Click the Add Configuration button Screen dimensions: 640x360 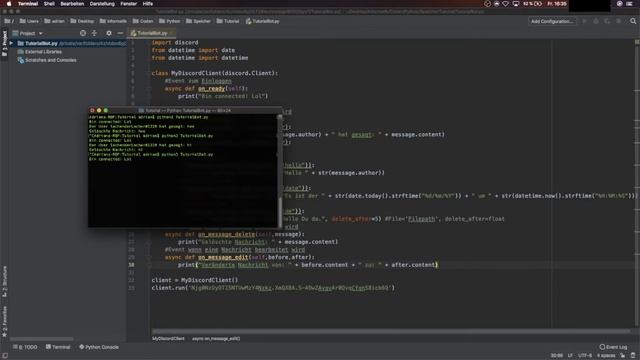click(552, 21)
